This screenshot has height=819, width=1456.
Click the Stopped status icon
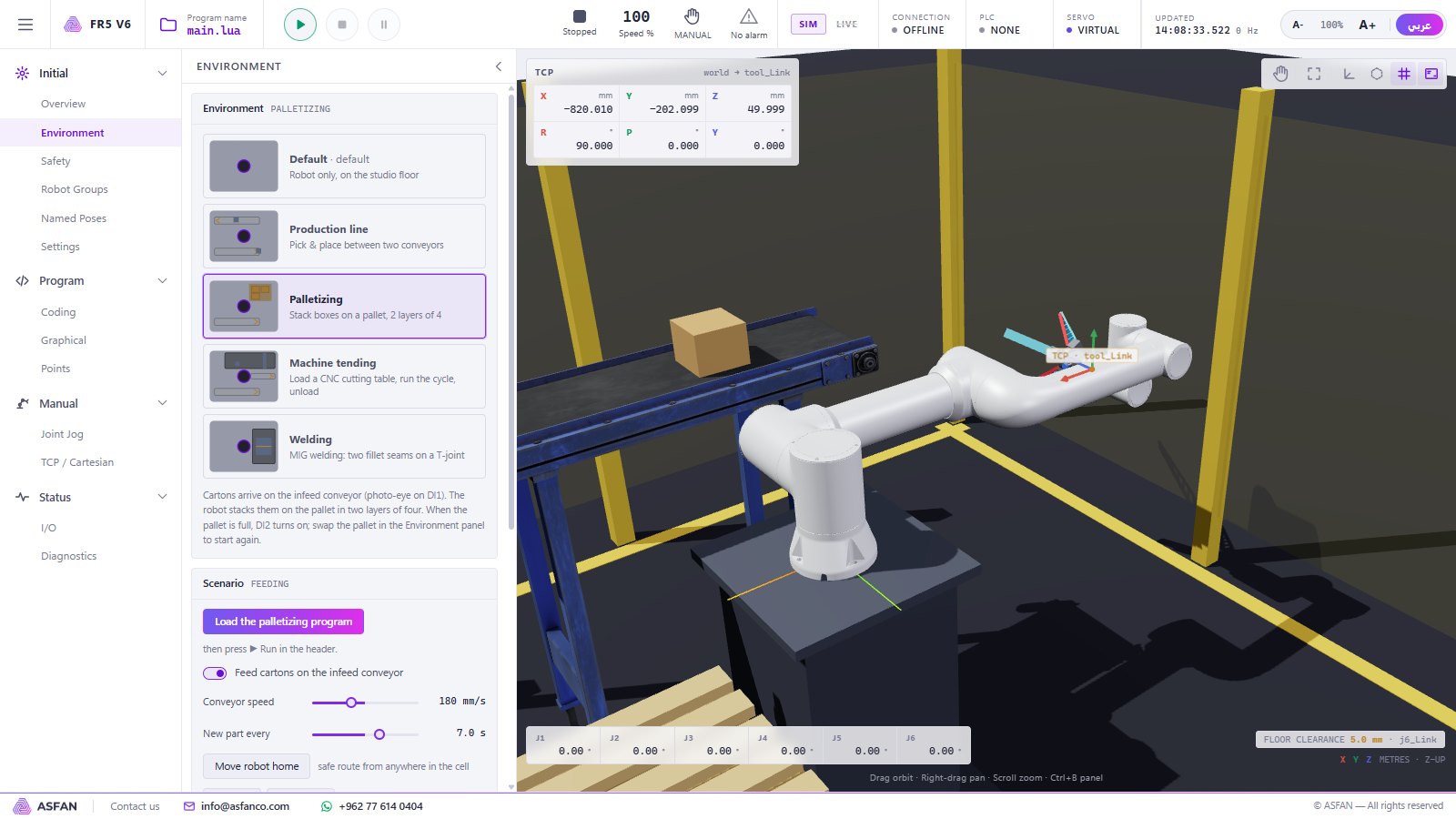coord(580,16)
